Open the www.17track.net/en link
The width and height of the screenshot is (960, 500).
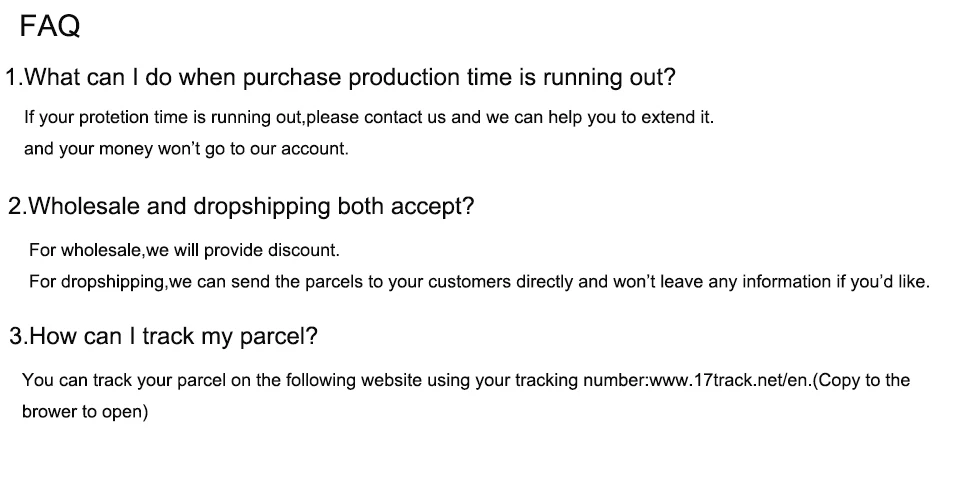point(731,380)
